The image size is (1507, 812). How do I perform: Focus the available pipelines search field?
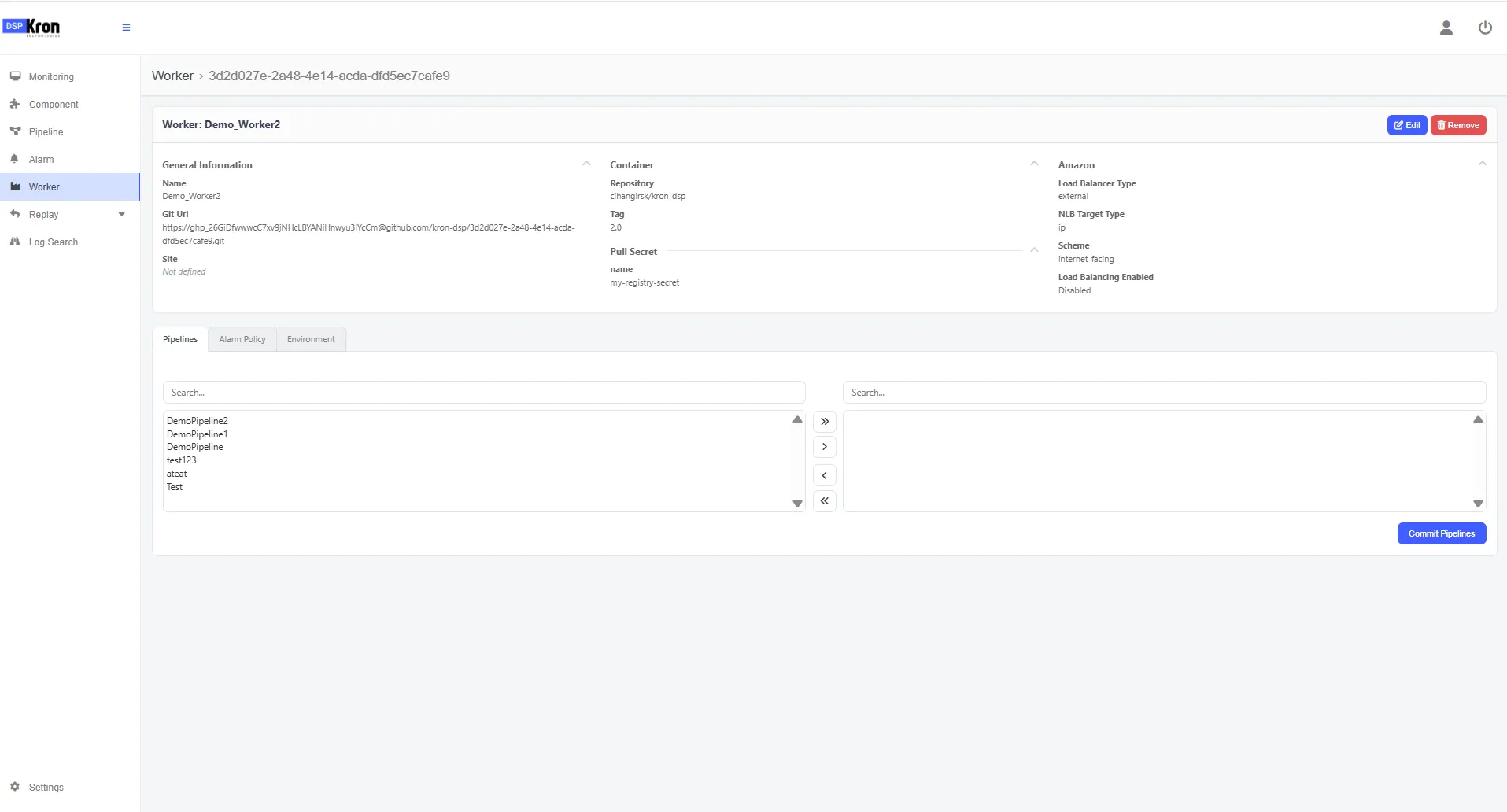pyautogui.click(x=484, y=393)
